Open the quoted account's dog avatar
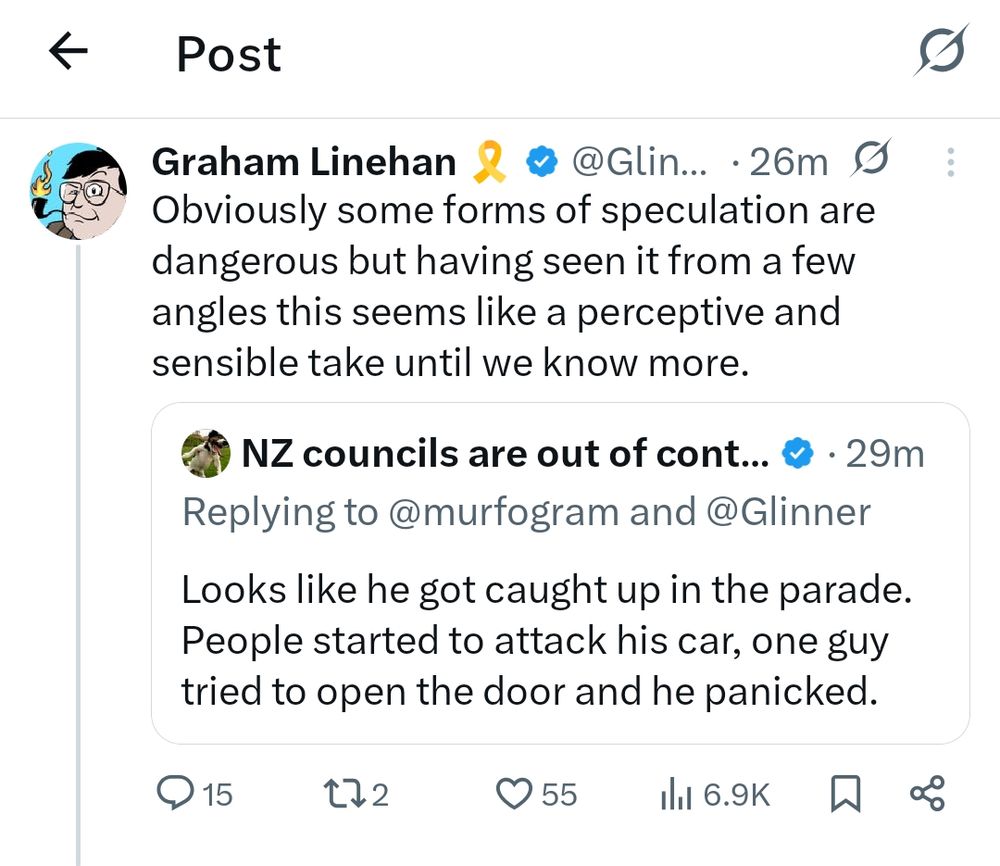1000x866 pixels. click(x=206, y=454)
